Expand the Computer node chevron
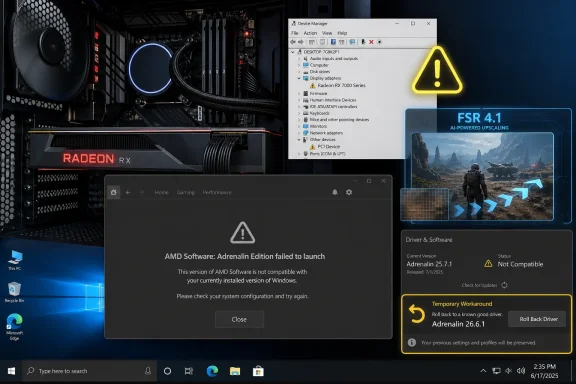576x384 pixels. click(x=299, y=65)
